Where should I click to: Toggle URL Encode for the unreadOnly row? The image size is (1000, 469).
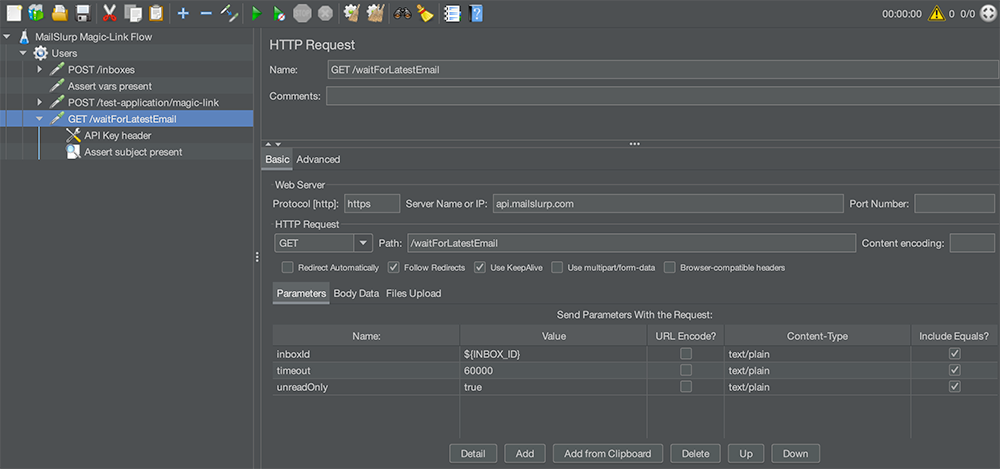686,387
